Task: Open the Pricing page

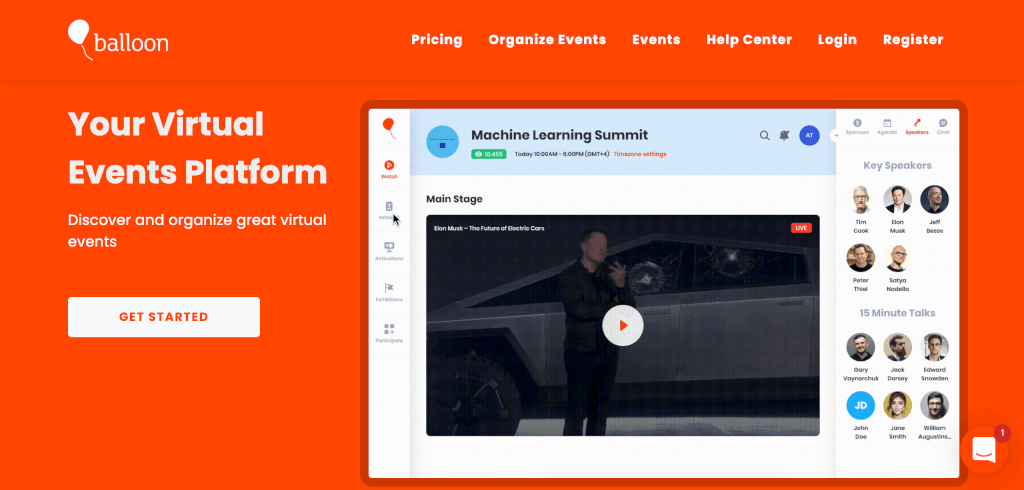Action: (x=437, y=40)
